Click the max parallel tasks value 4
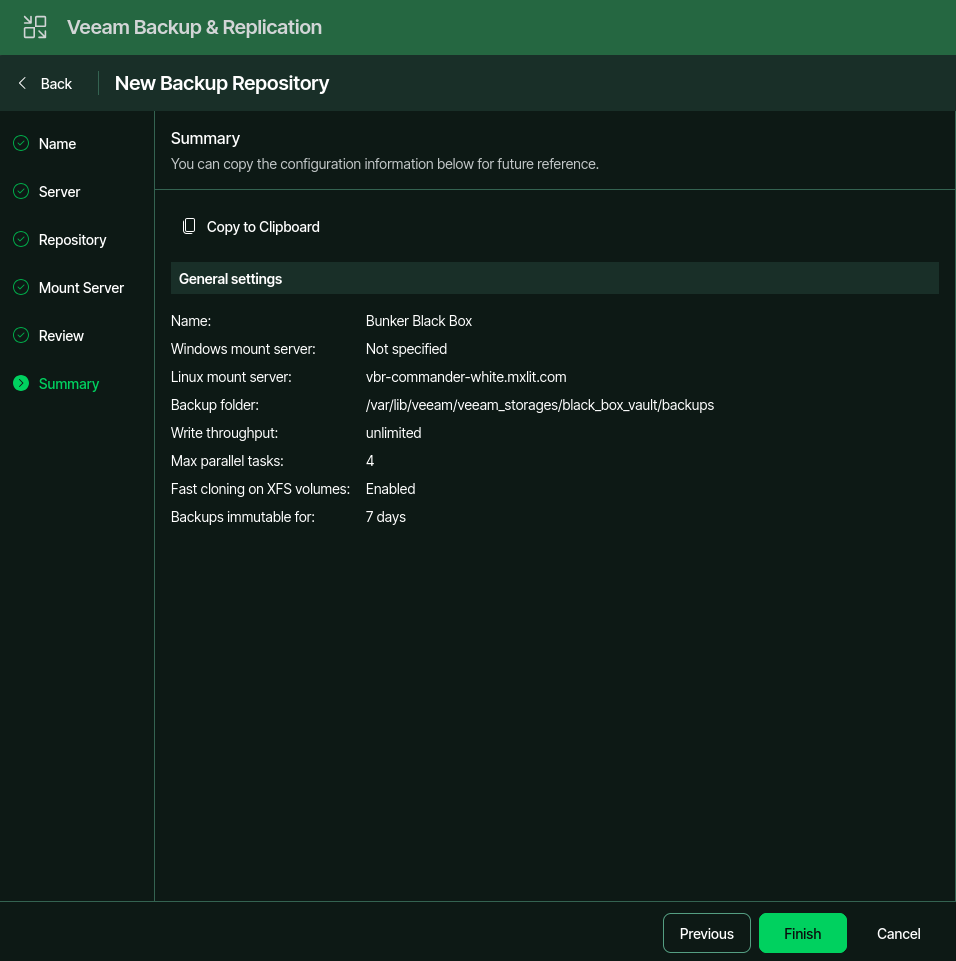Viewport: 956px width, 961px height. (x=370, y=461)
